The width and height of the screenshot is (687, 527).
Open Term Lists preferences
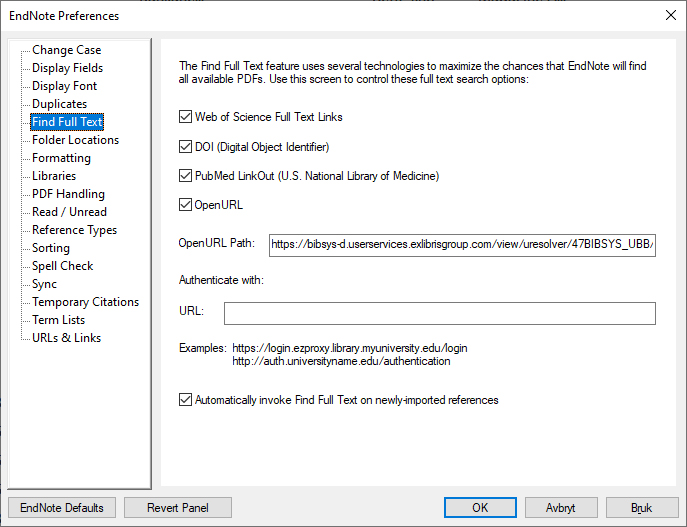[59, 319]
